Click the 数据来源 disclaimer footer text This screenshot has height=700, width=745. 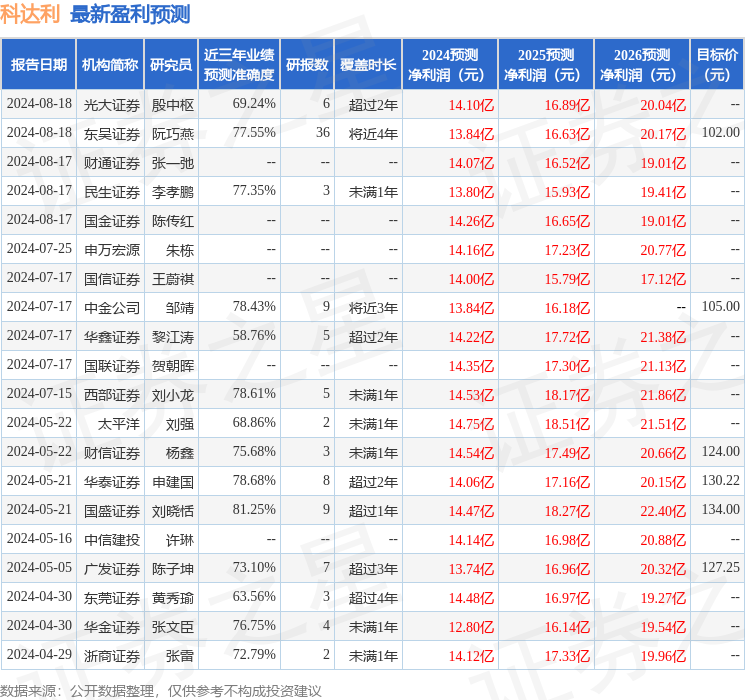[161, 690]
